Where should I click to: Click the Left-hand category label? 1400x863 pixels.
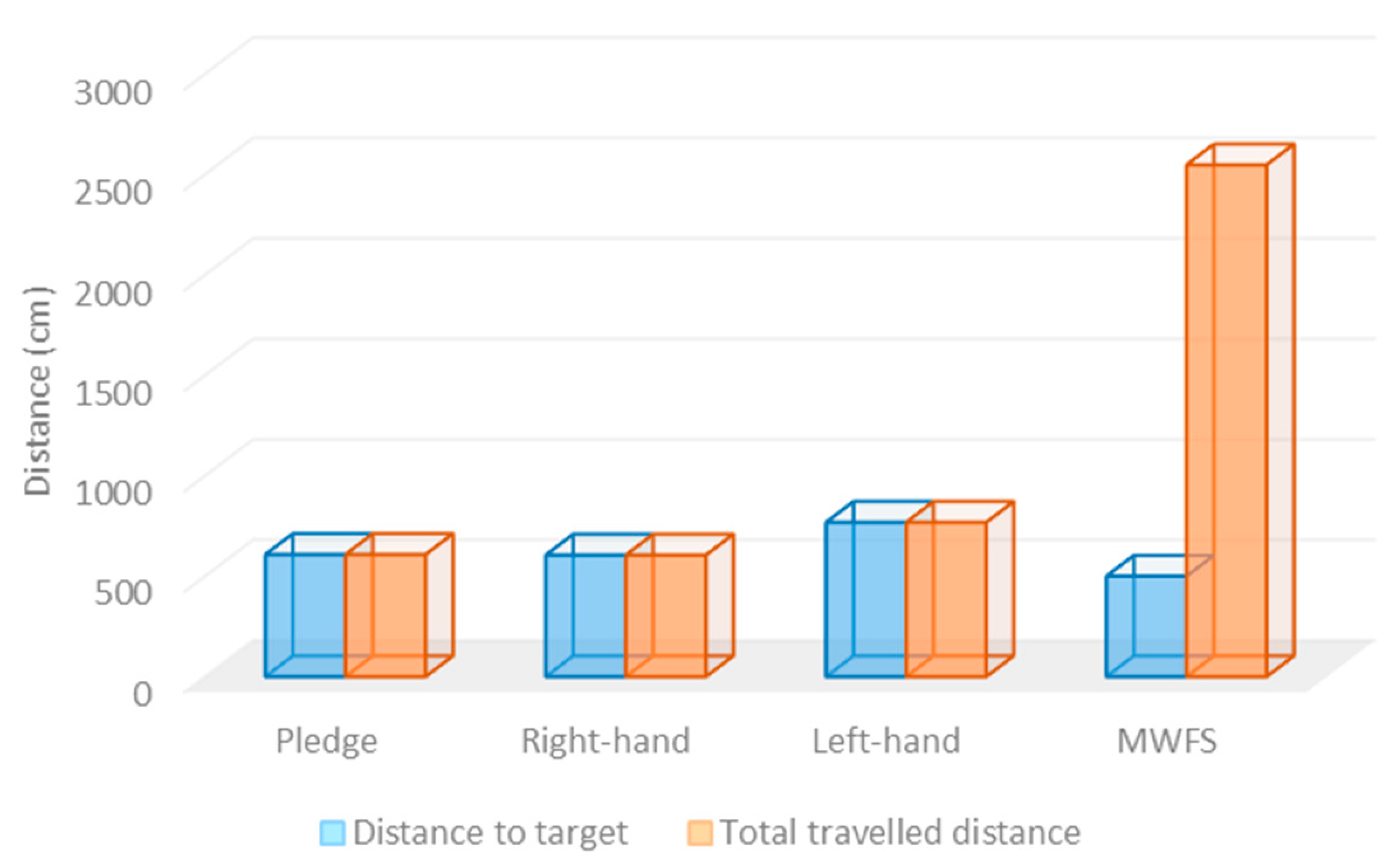pos(886,741)
